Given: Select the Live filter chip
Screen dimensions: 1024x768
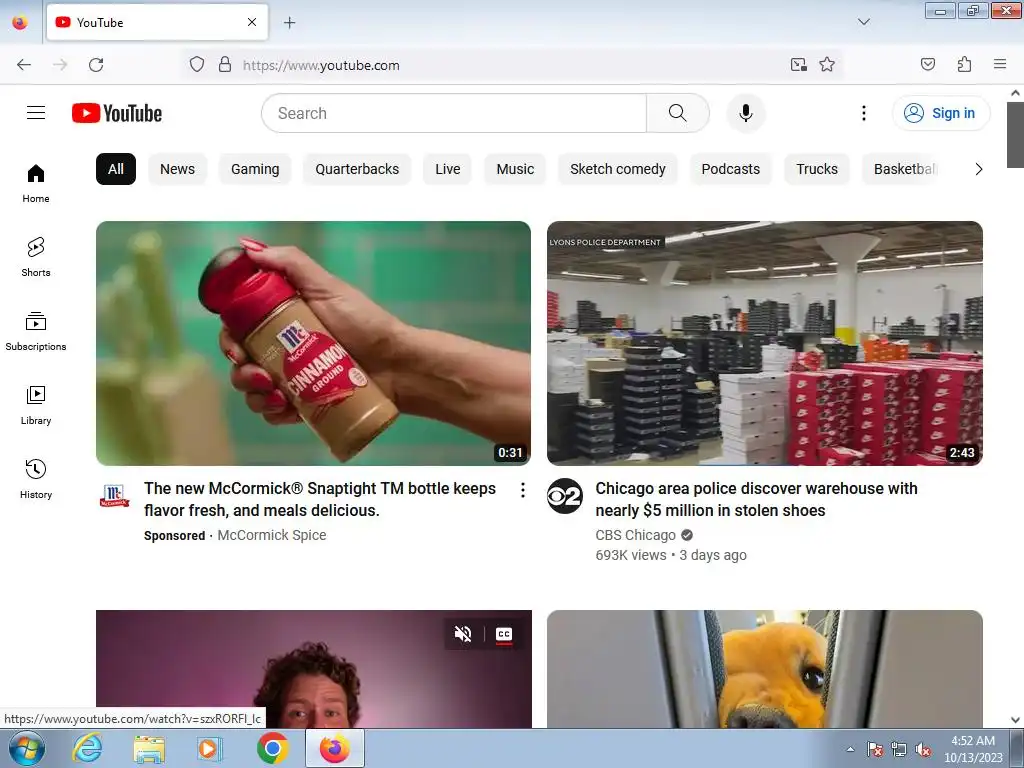Looking at the screenshot, I should coord(448,169).
